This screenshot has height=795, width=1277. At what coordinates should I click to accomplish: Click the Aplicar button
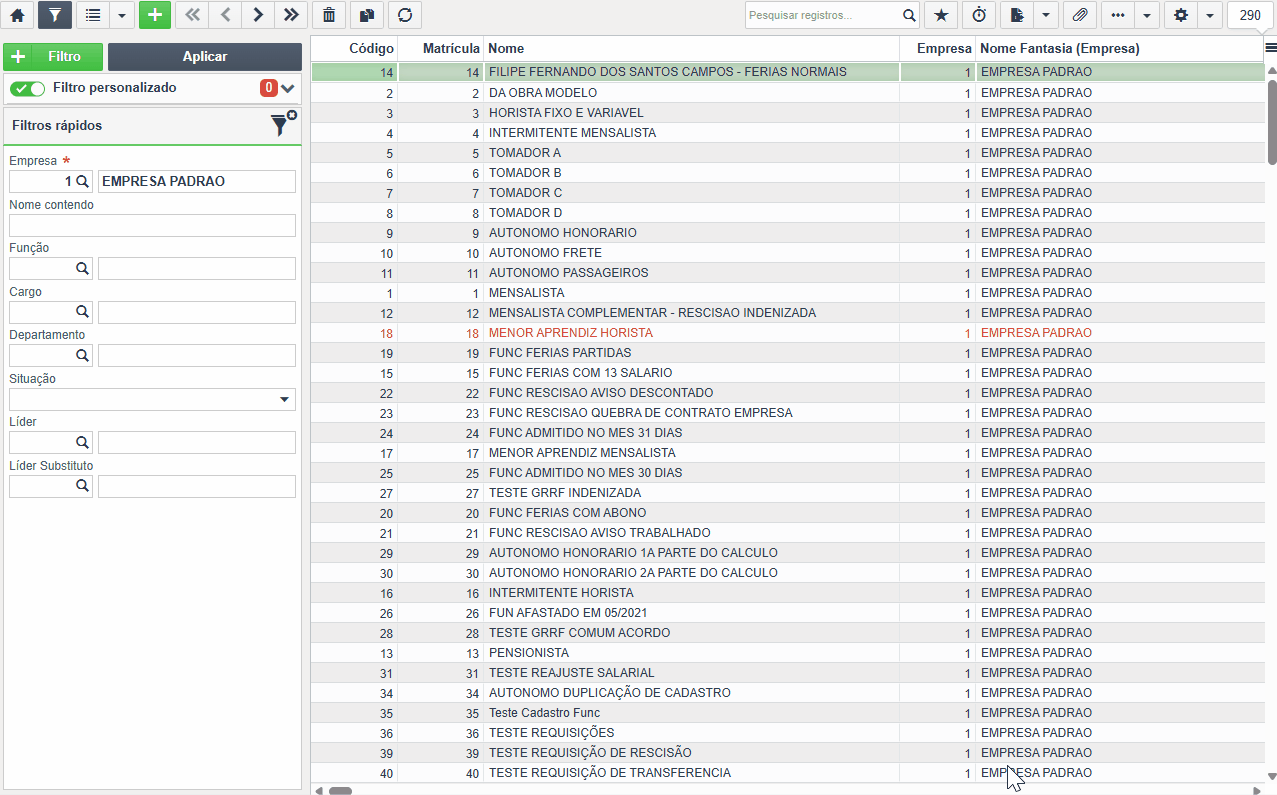pos(205,57)
